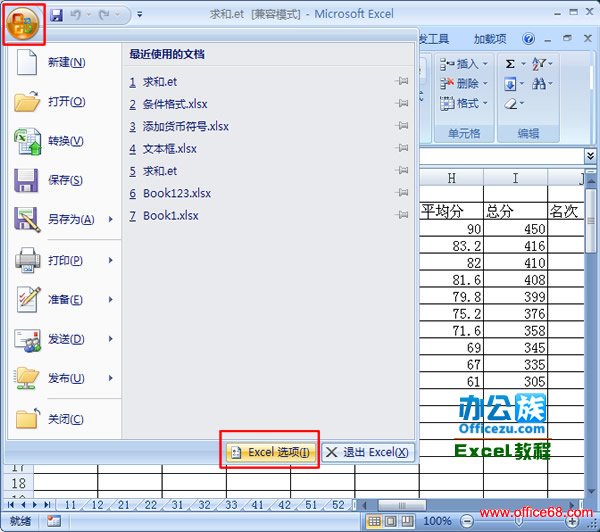
Task: Switch to the 加载项 ribbon tab
Action: (490, 39)
